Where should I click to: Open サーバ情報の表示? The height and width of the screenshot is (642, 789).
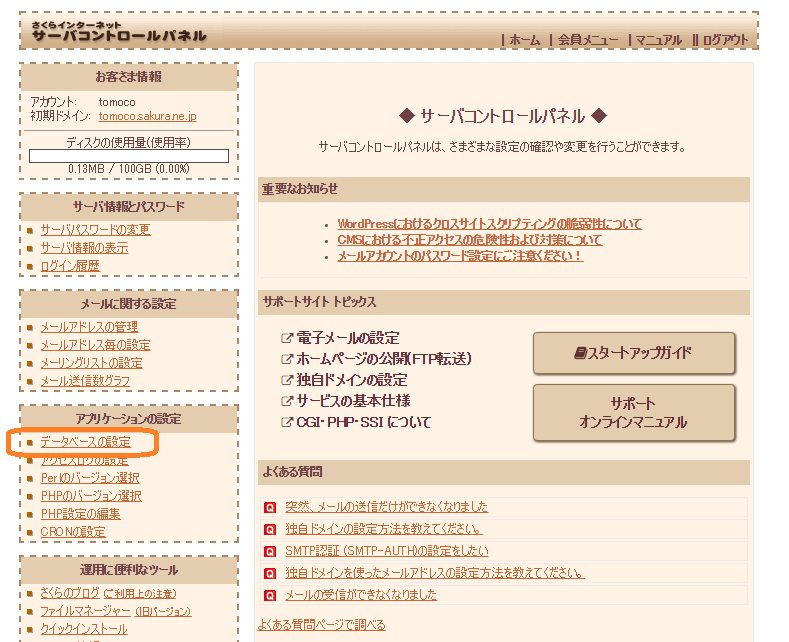pos(84,248)
